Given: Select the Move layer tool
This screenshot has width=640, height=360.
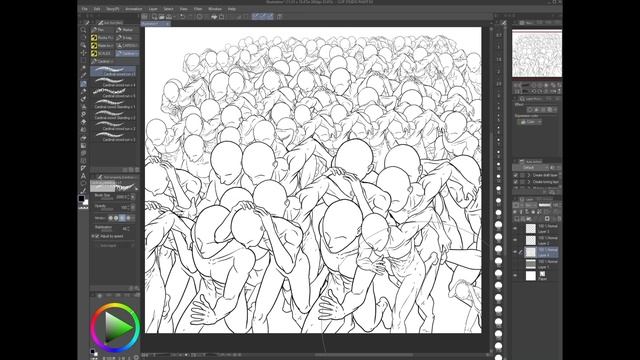Looking at the screenshot, I should (x=83, y=53).
